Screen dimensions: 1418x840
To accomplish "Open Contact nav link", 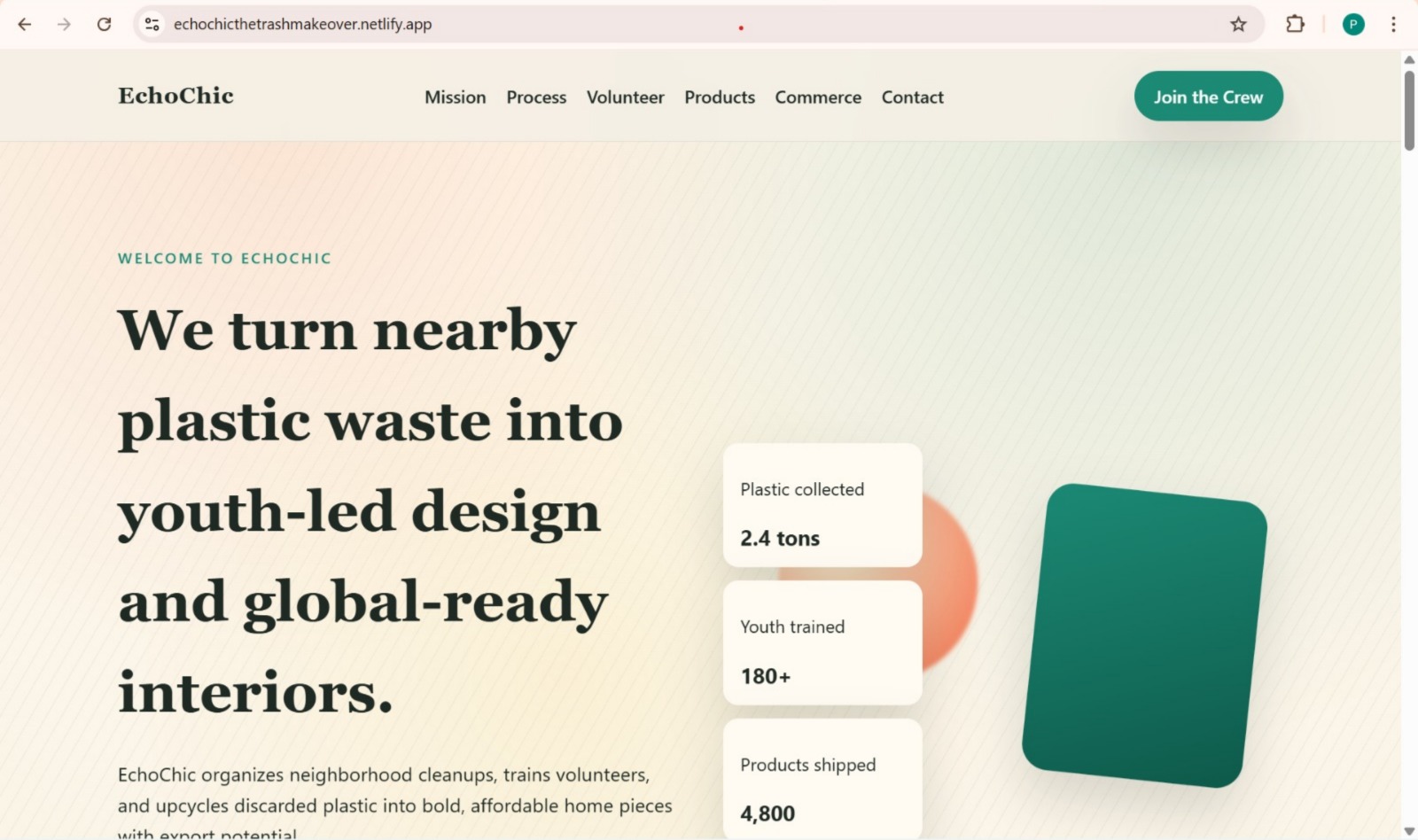I will 912,97.
